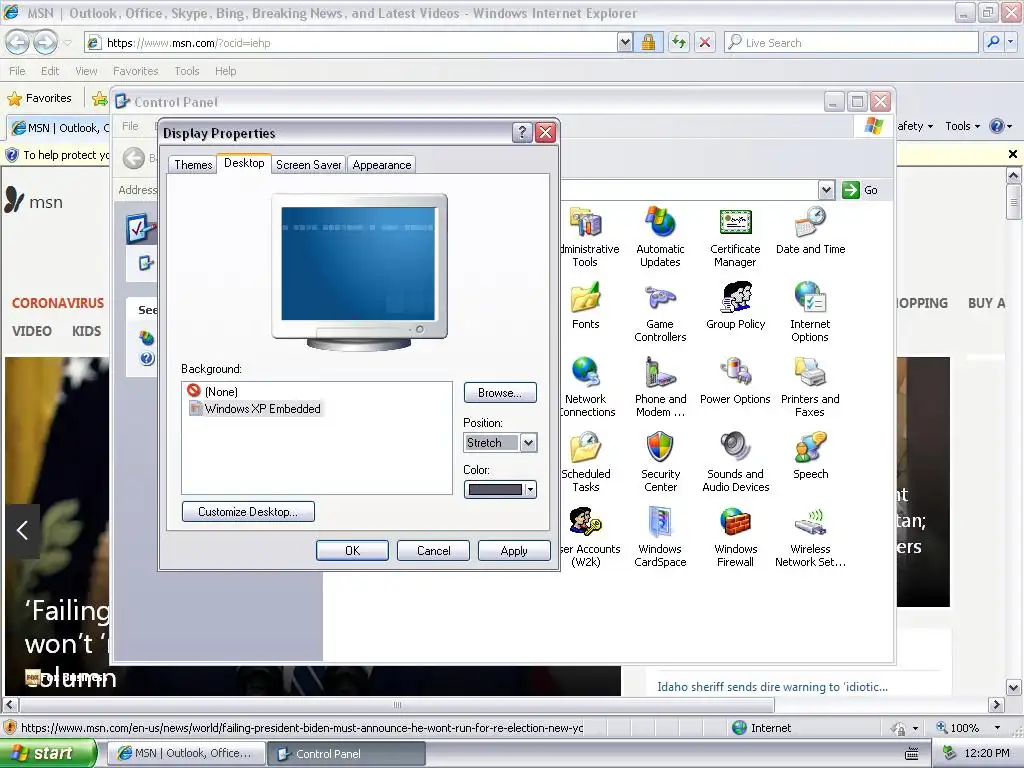1024x768 pixels.
Task: Open Windows CardSpace icon
Action: pos(660,537)
